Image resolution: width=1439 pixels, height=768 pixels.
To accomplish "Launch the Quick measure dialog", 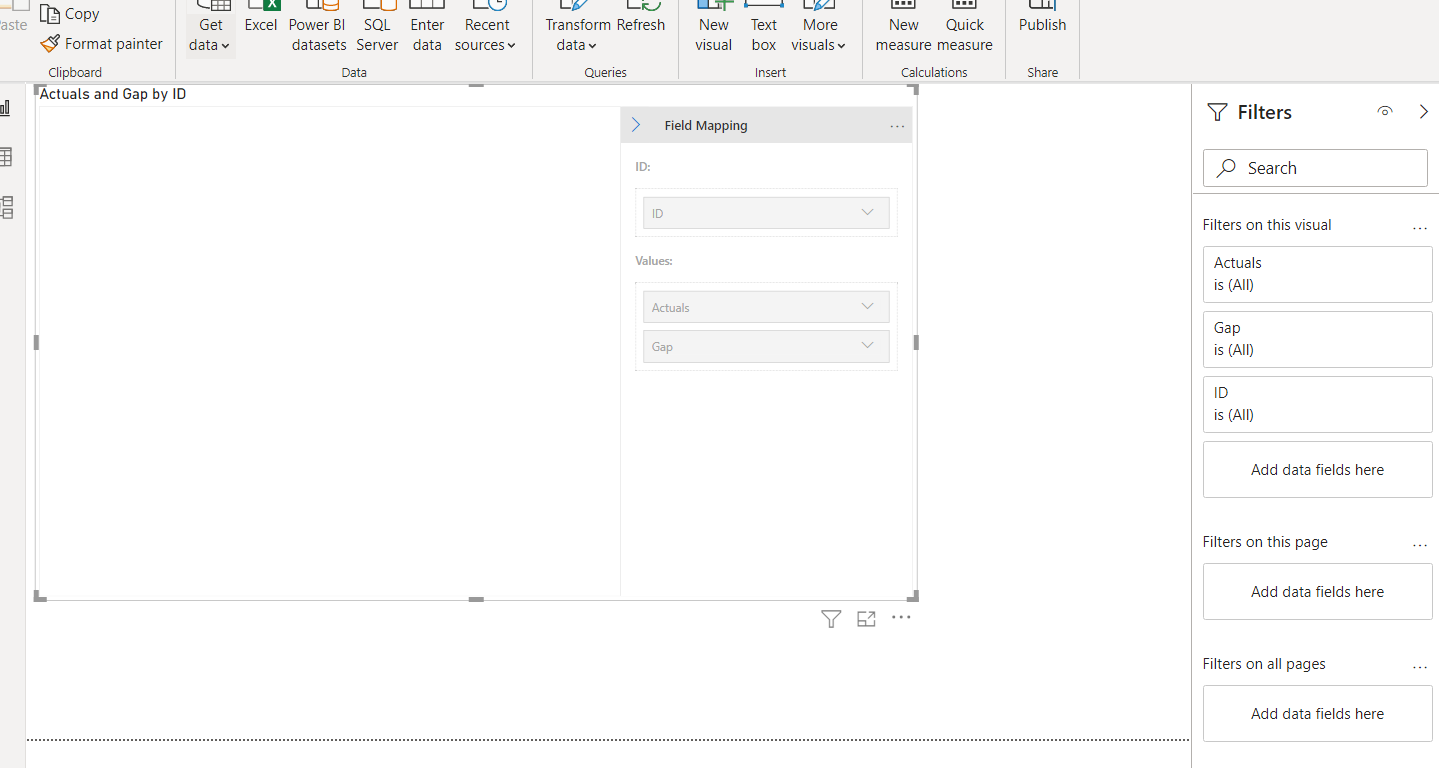I will (965, 28).
